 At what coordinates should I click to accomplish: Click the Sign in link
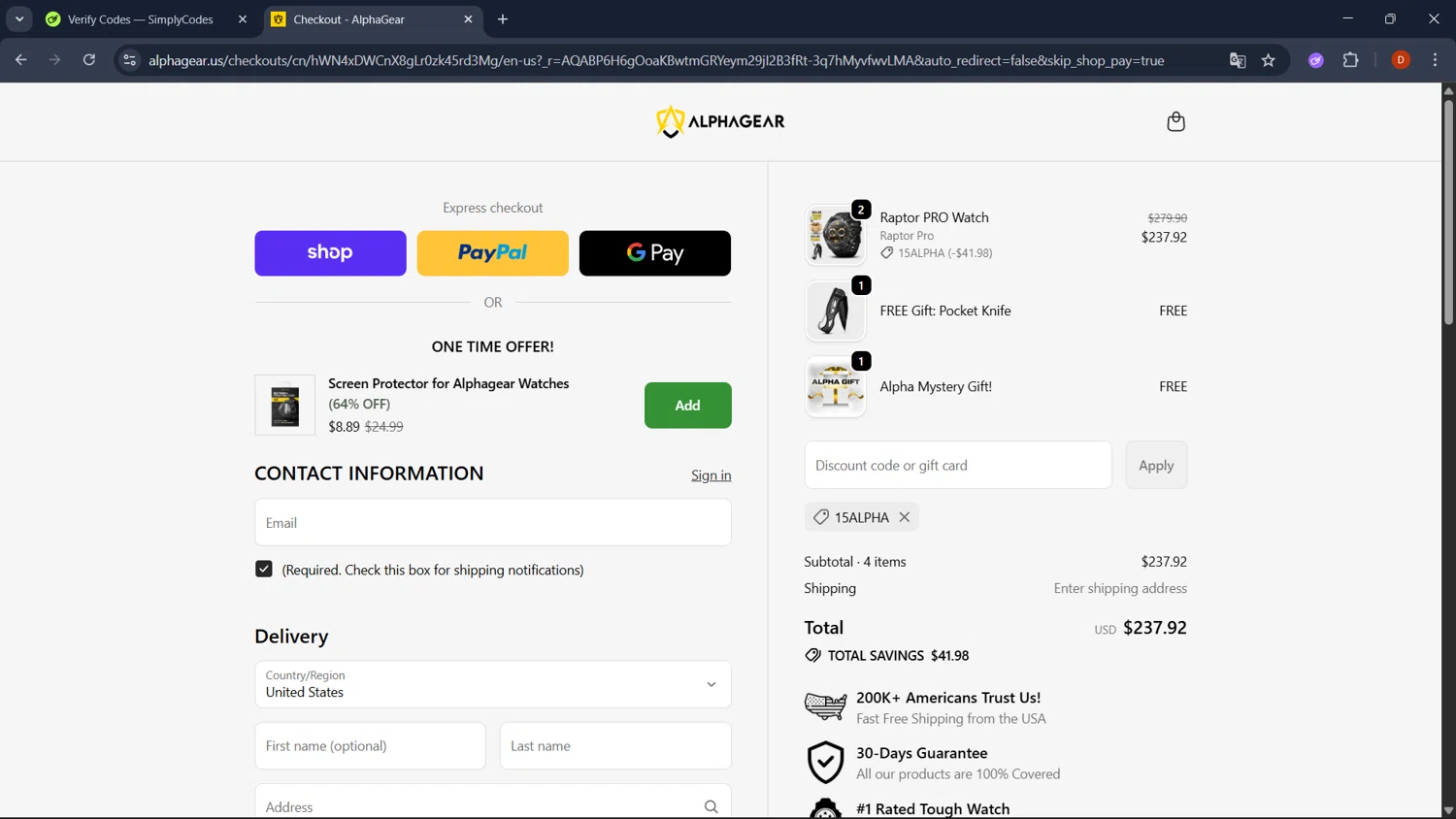coord(711,475)
